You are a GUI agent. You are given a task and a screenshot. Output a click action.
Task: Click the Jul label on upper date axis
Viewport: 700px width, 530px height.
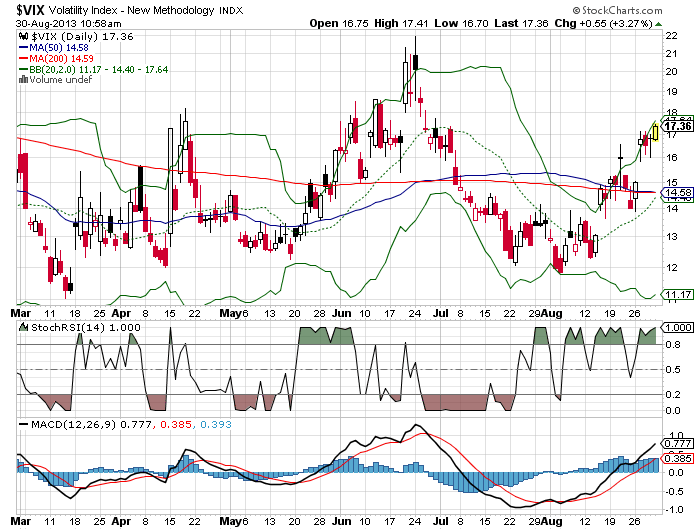[441, 313]
